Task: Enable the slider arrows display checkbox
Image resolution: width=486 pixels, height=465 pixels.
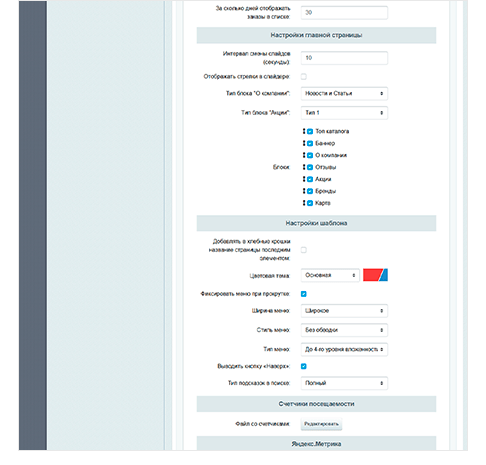Action: [304, 77]
